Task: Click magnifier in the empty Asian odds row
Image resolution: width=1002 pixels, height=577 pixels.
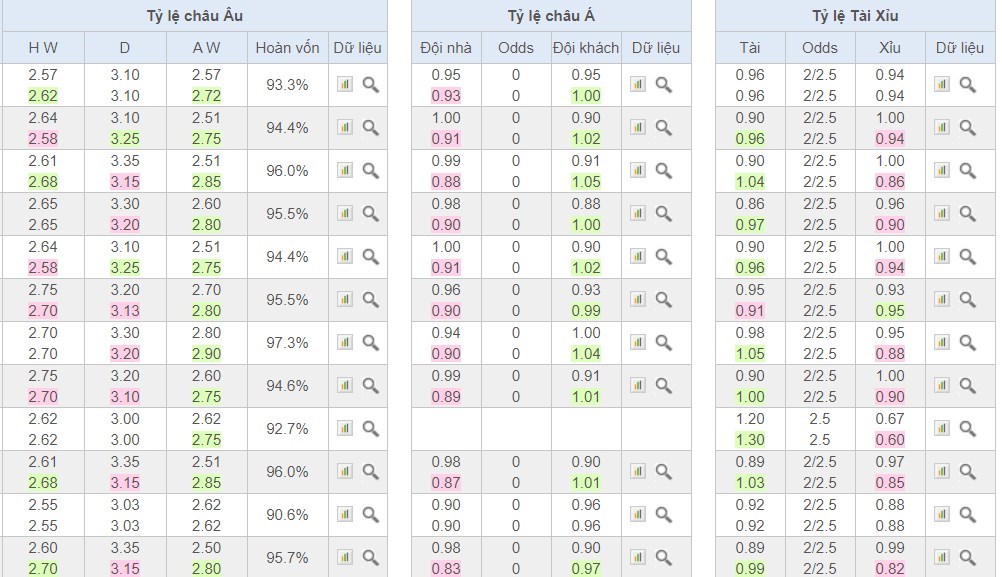Action: (x=664, y=429)
